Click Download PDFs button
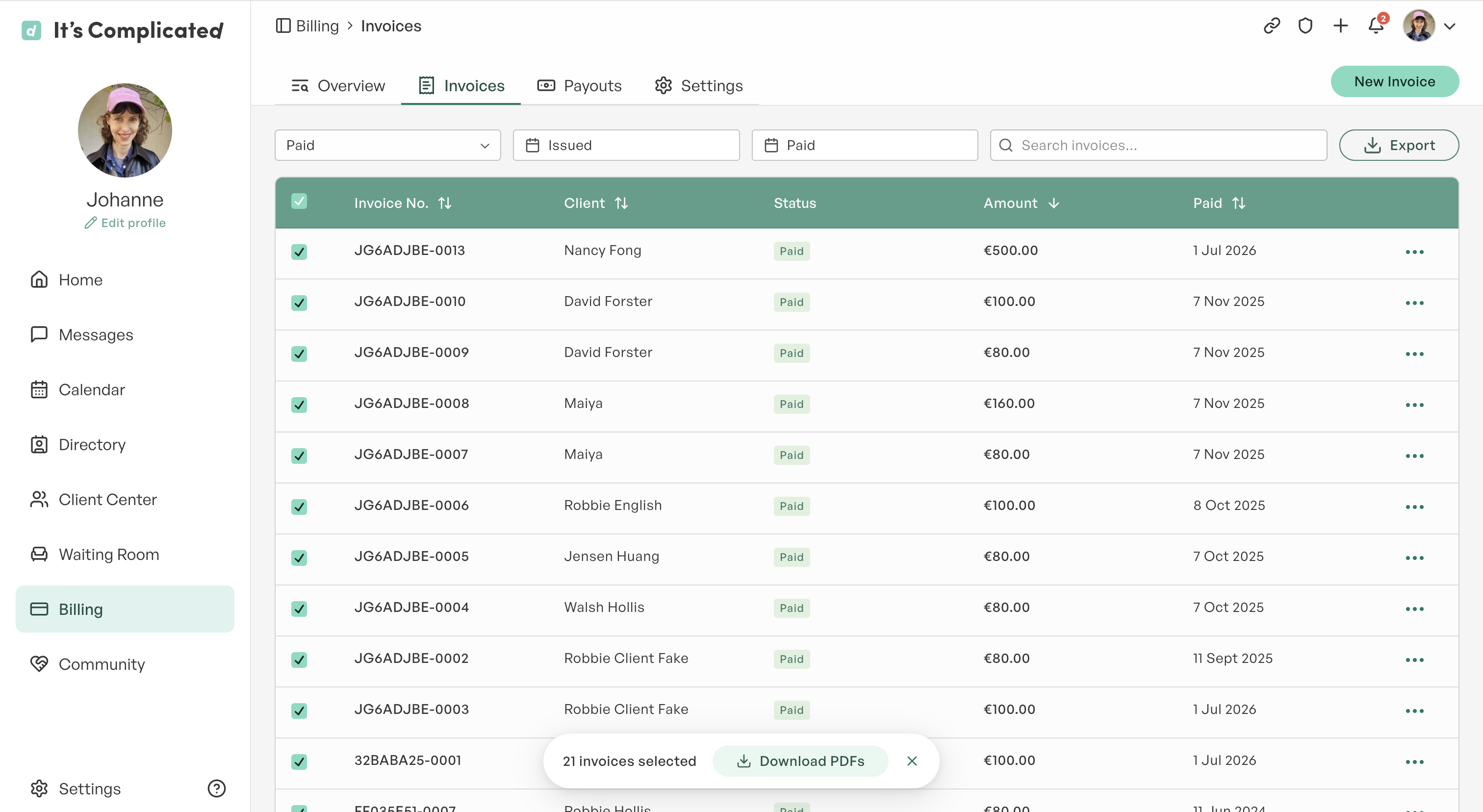 click(x=800, y=761)
